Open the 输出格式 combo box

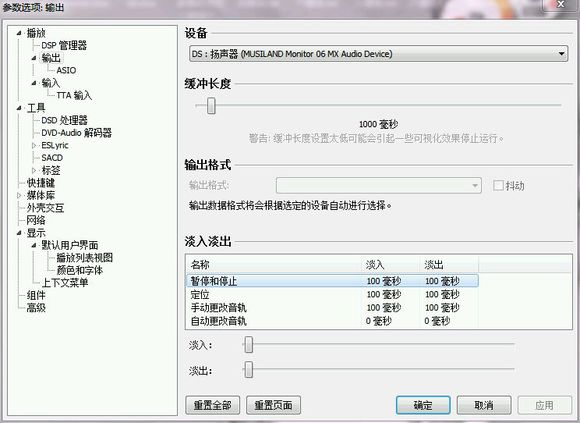click(x=378, y=185)
